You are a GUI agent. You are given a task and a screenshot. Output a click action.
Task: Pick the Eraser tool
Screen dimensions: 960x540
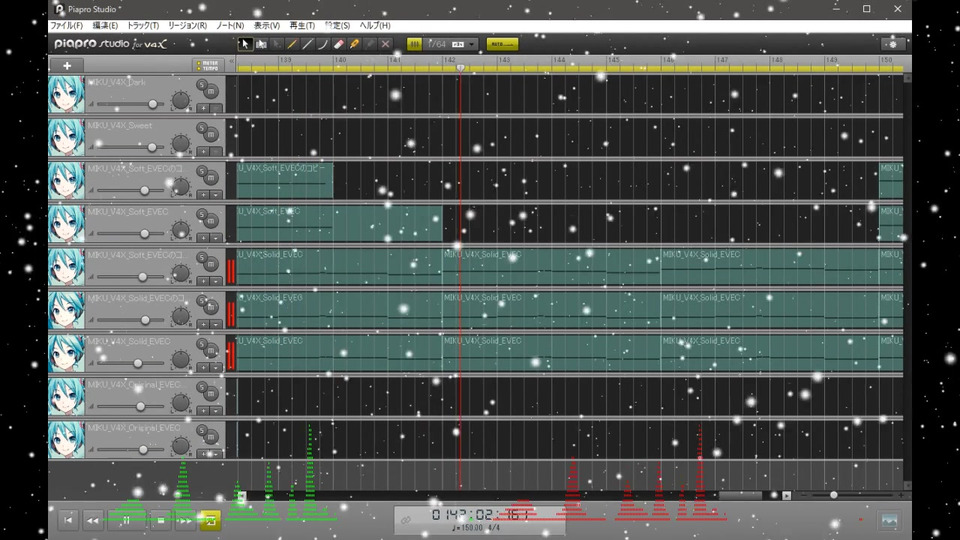coord(339,44)
